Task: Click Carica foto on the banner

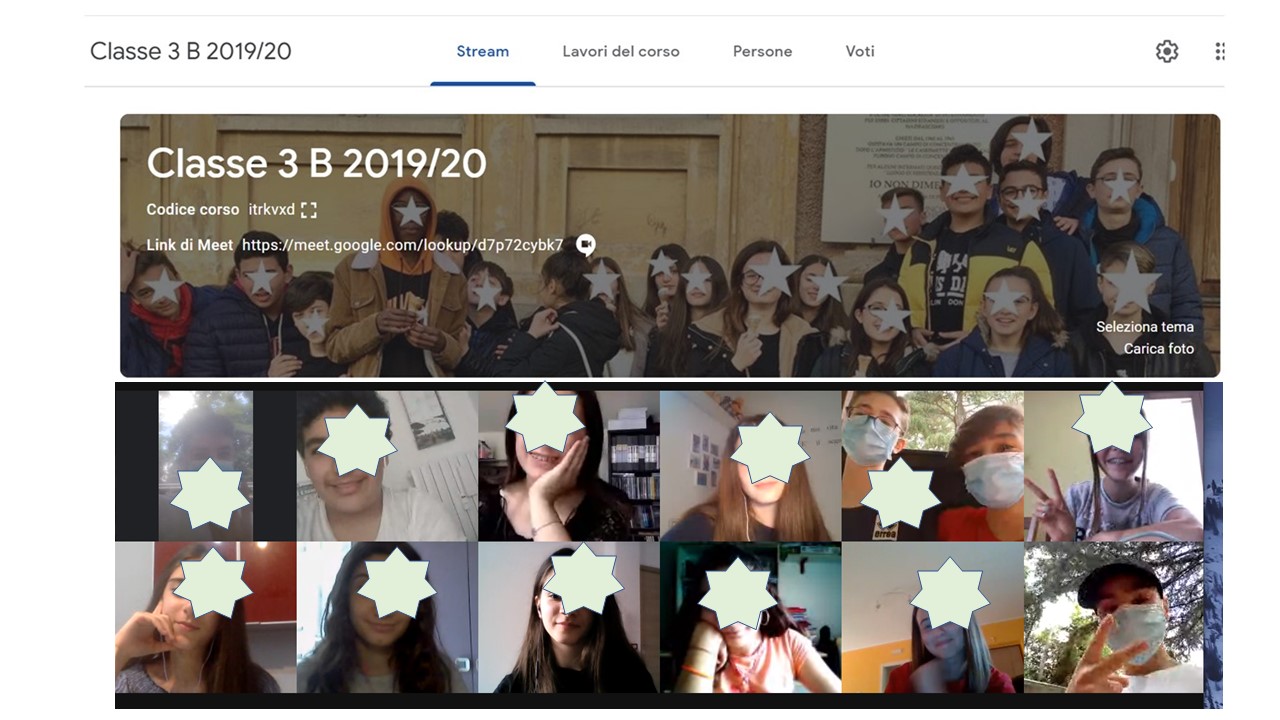Action: coord(1159,349)
